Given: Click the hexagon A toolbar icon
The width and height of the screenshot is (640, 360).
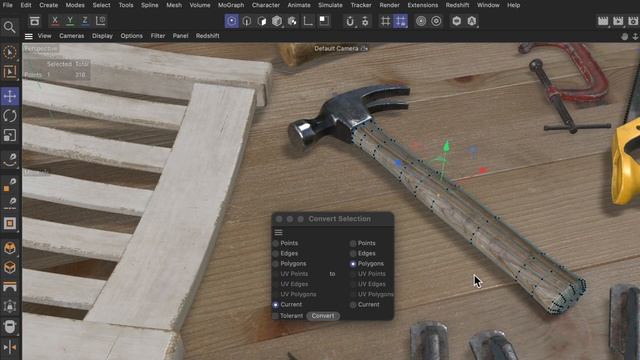Looking at the screenshot, I should click(472, 21).
